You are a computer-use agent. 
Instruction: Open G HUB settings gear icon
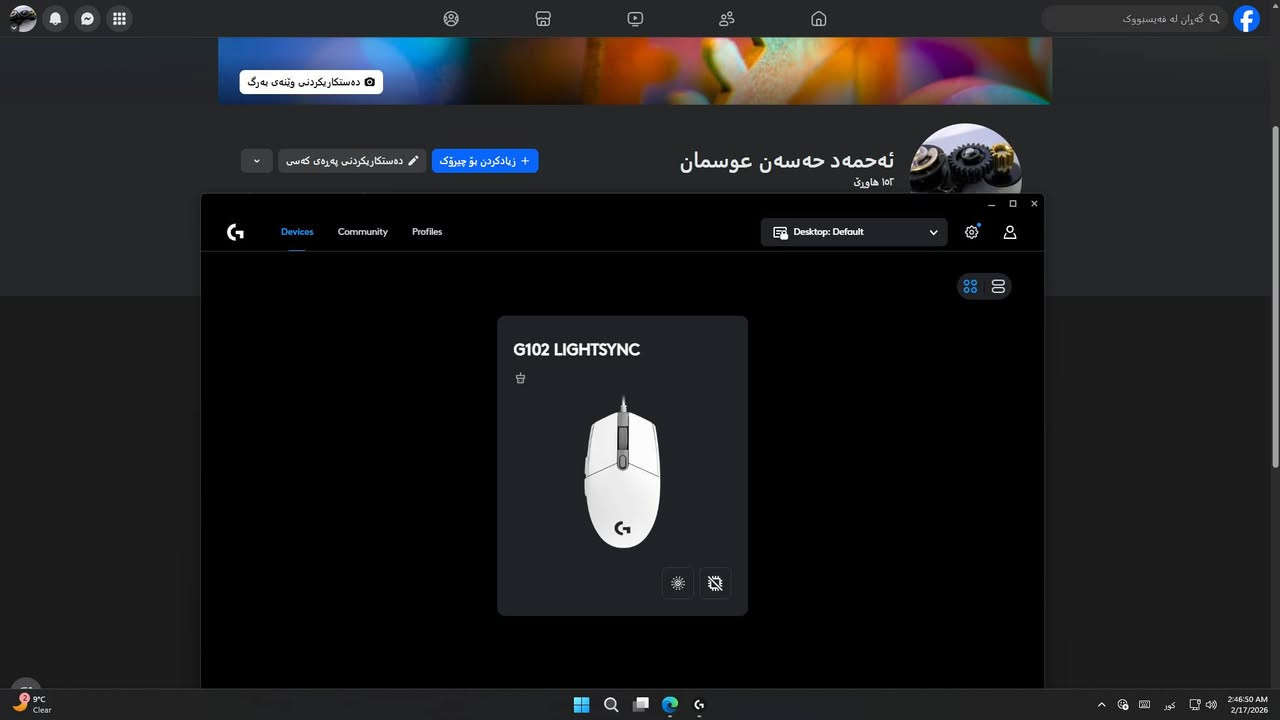(x=971, y=232)
